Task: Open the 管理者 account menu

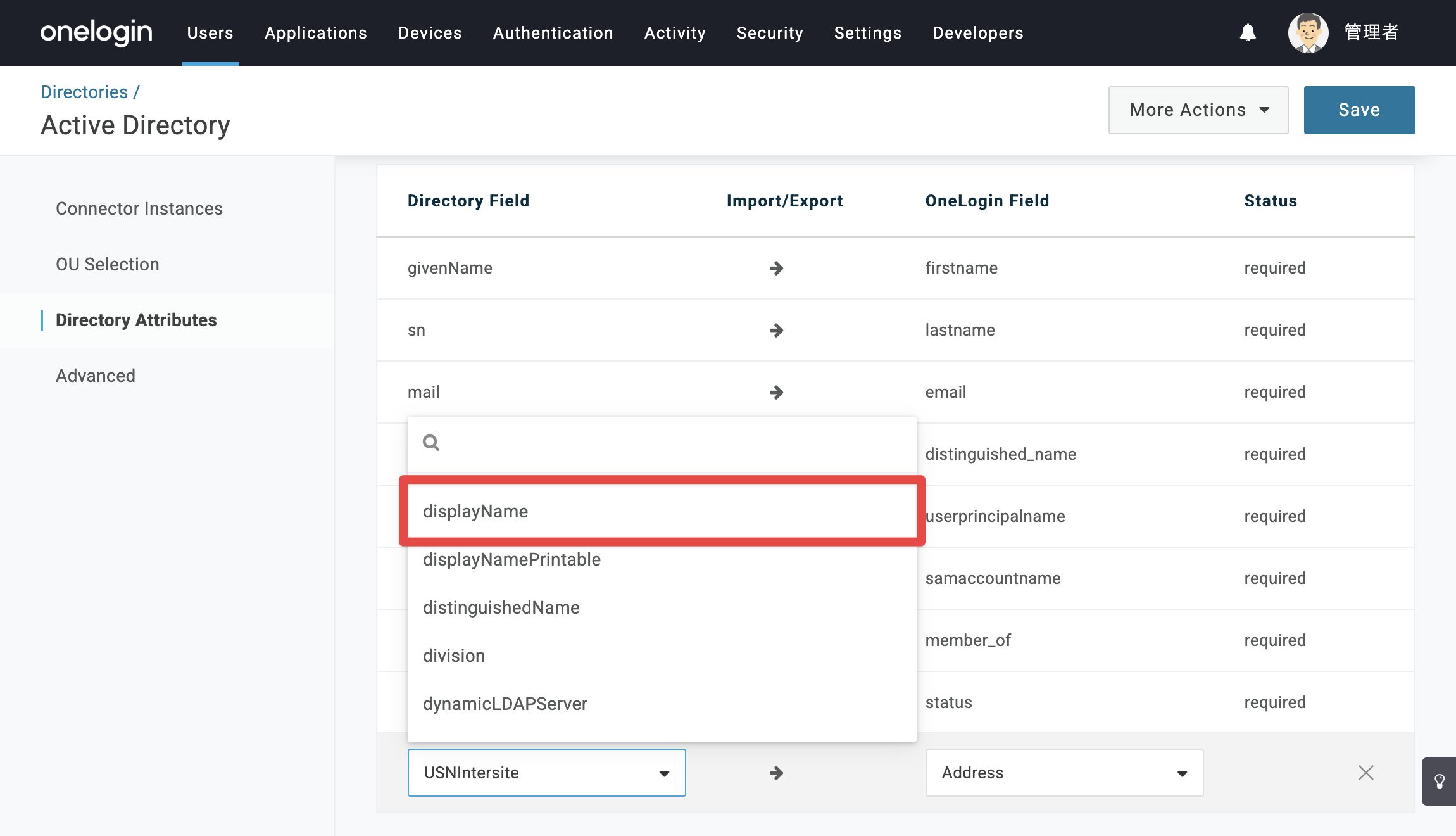Action: click(1371, 32)
